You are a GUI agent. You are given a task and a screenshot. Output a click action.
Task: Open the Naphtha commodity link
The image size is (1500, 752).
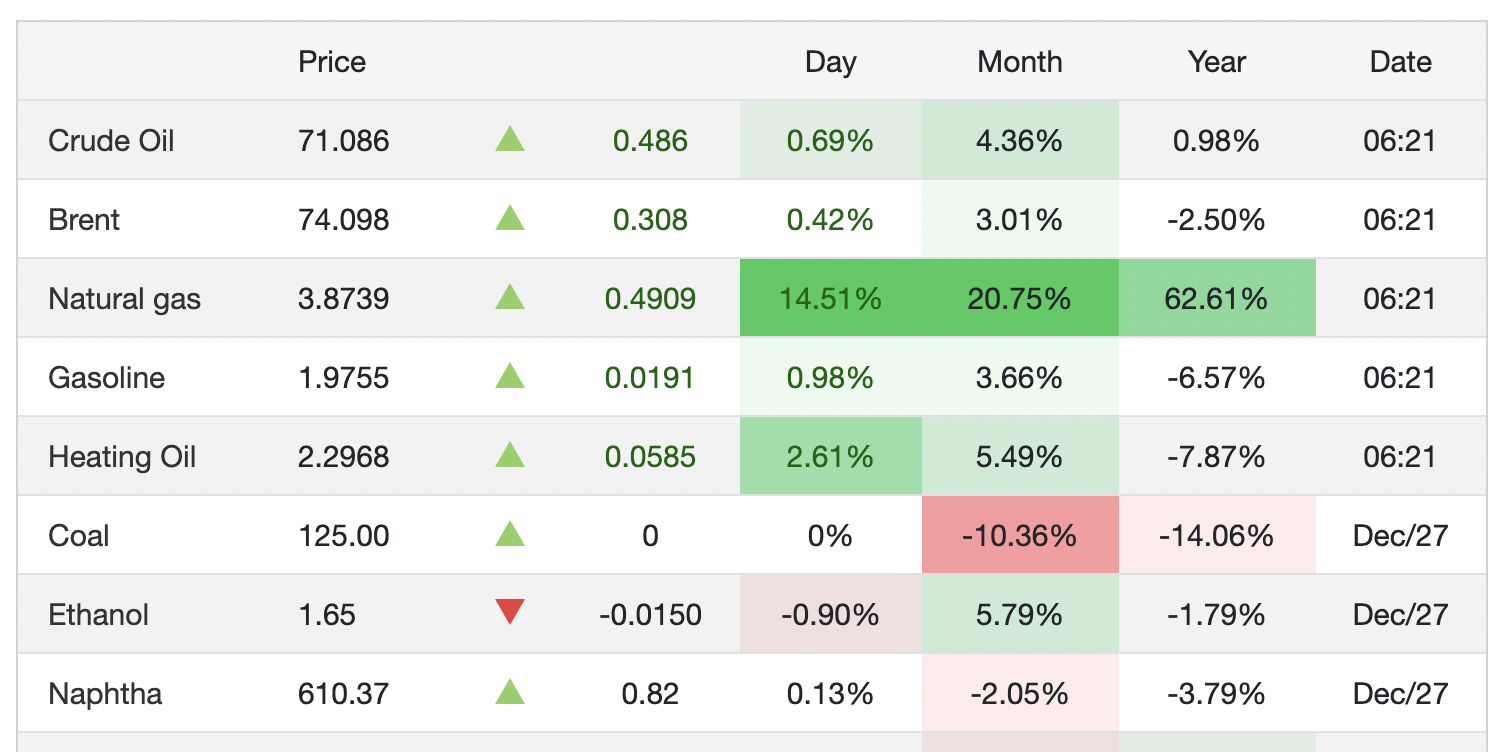(105, 693)
